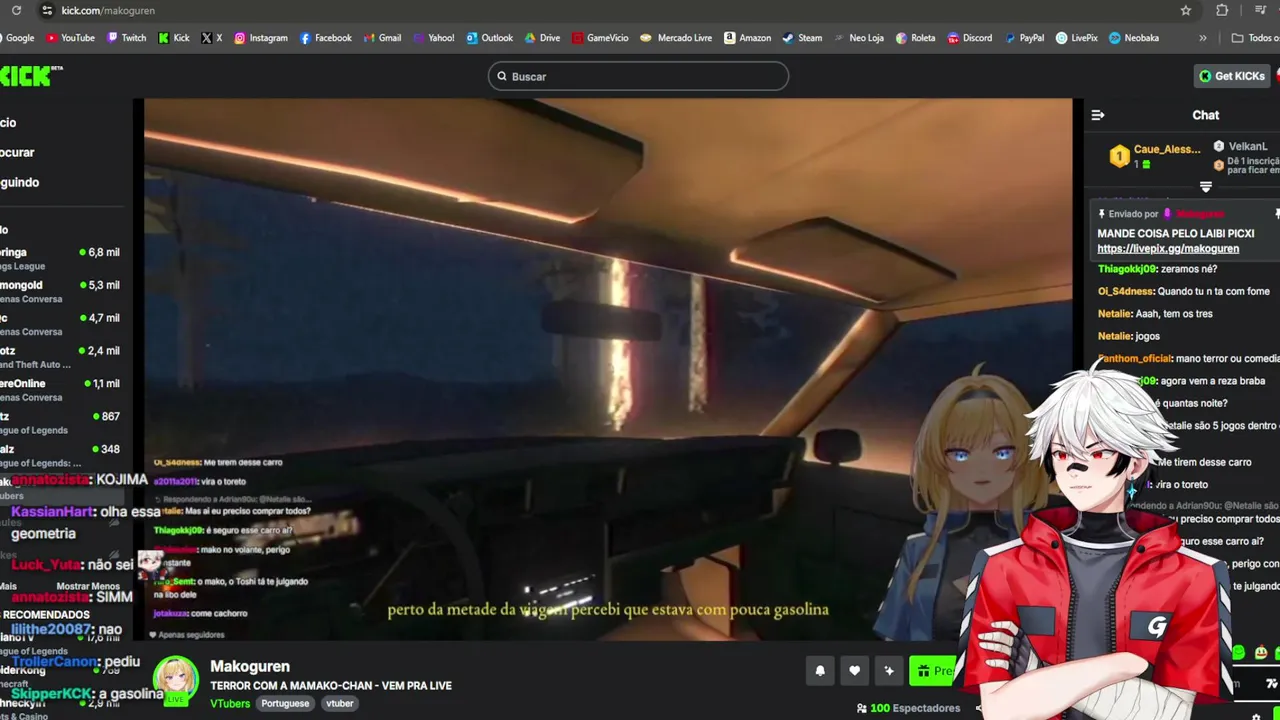The height and width of the screenshot is (720, 1280).
Task: Open the Drive bookmark
Action: coord(542,38)
